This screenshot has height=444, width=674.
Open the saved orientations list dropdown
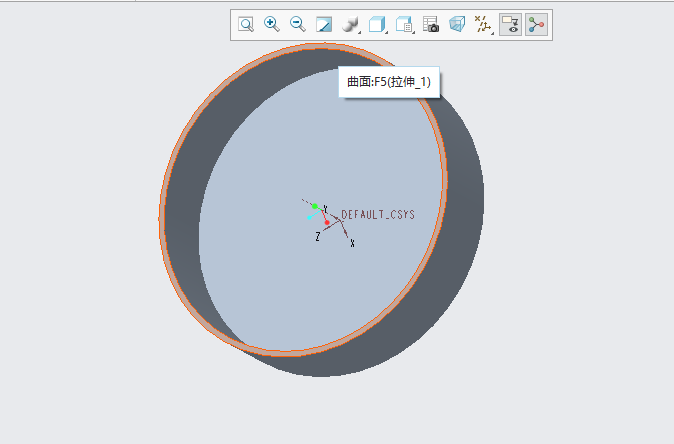(404, 24)
